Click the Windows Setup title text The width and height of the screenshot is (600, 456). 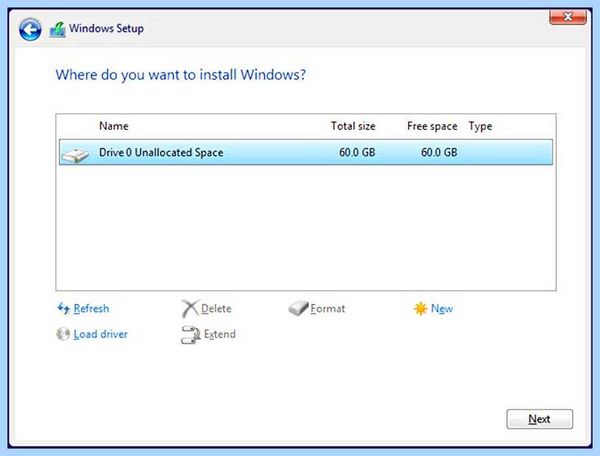[x=106, y=28]
